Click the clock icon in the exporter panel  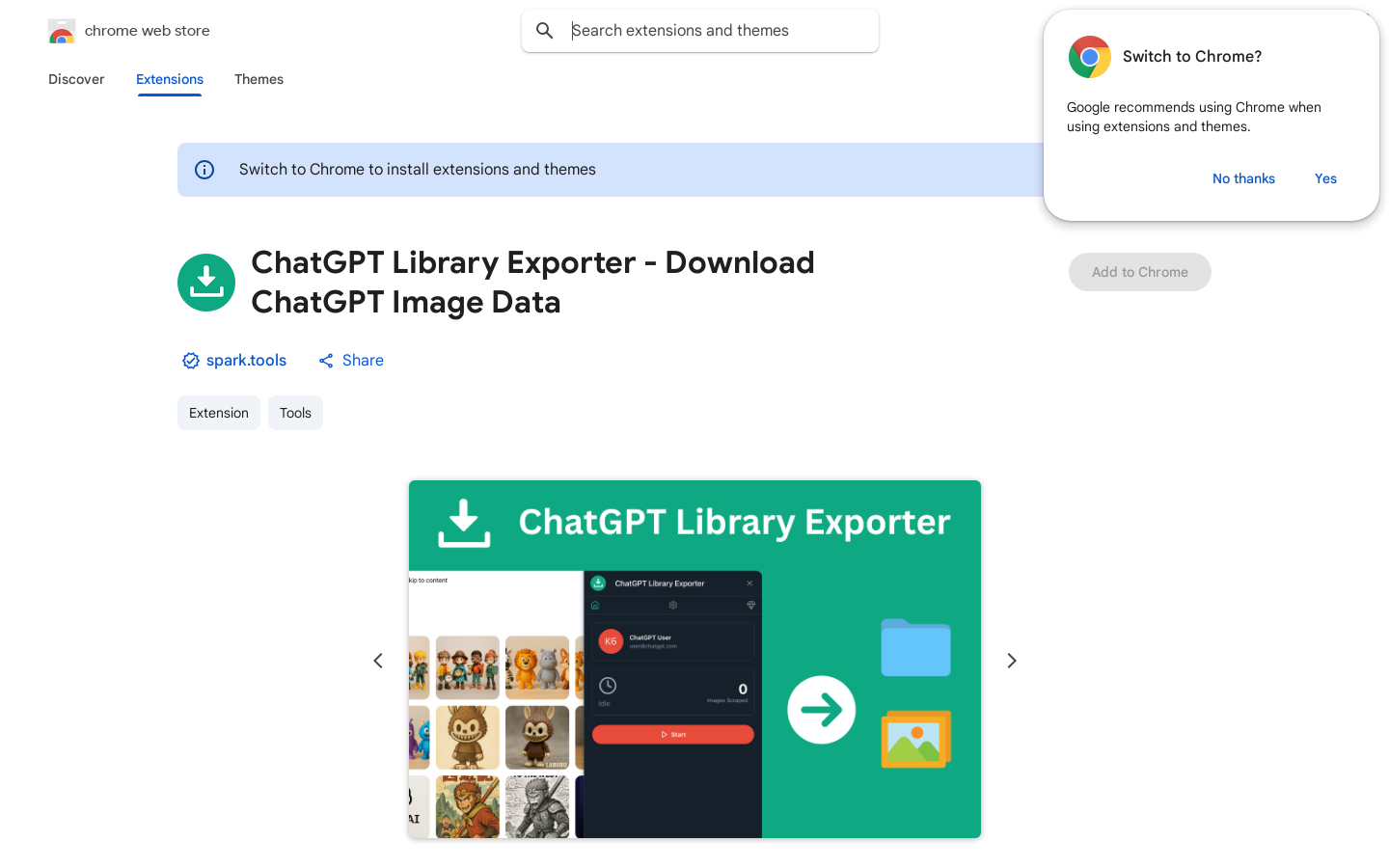[608, 686]
